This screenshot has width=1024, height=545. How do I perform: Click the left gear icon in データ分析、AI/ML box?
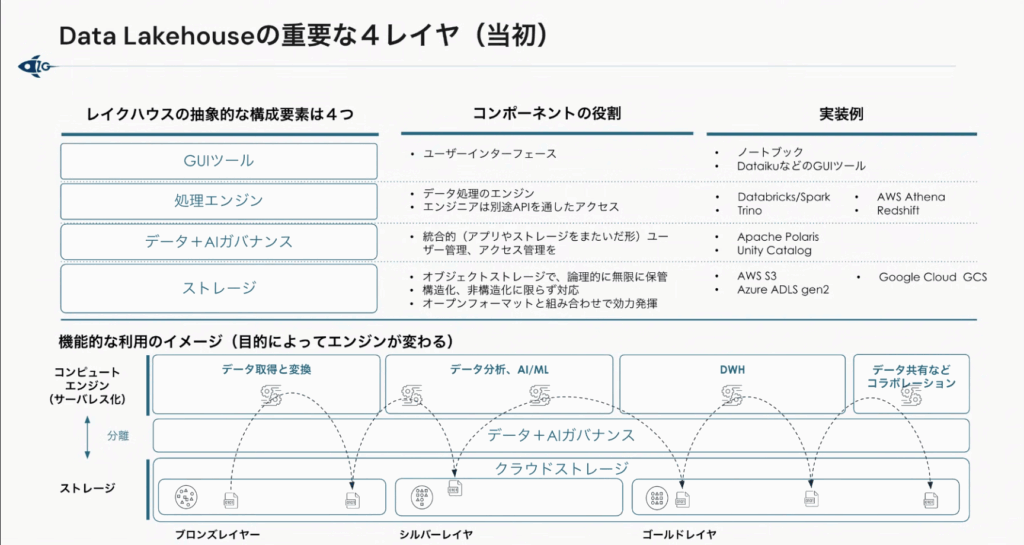[411, 396]
